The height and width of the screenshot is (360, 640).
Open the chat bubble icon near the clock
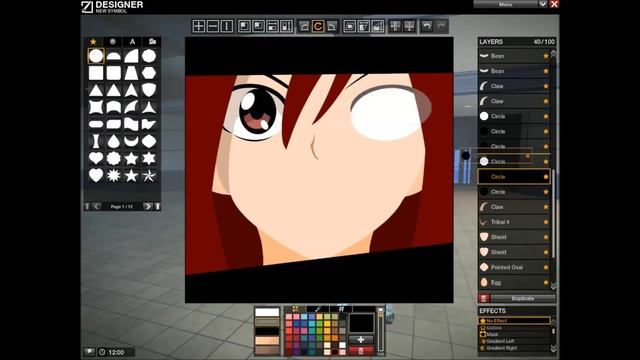pyautogui.click(x=89, y=351)
